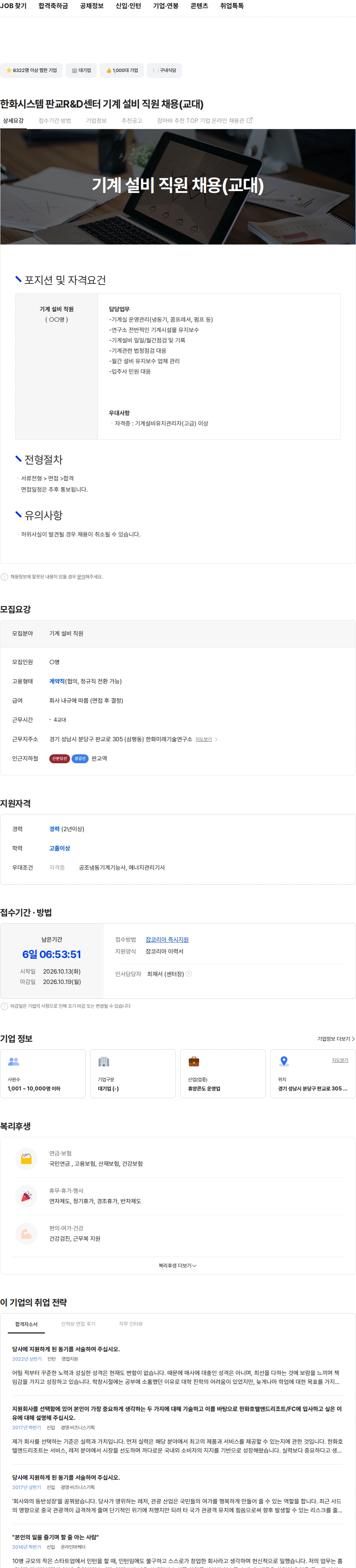The width and height of the screenshot is (356, 1568).
Task: Click the 판교역 station text
Action: tap(99, 758)
